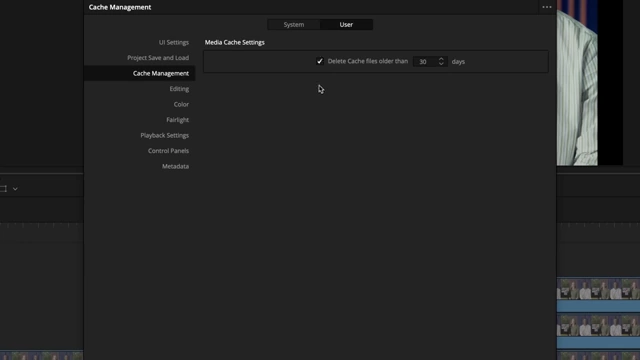Screen dimensions: 640x360
Task: Click the 'days' label text
Action: [458, 62]
